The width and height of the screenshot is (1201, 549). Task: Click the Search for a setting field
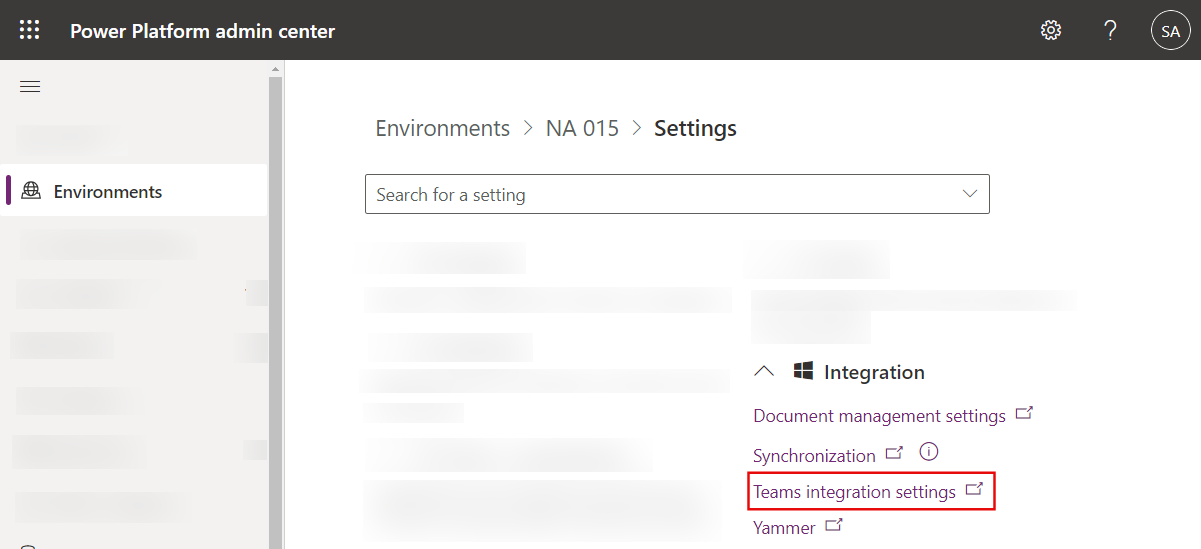click(x=677, y=194)
